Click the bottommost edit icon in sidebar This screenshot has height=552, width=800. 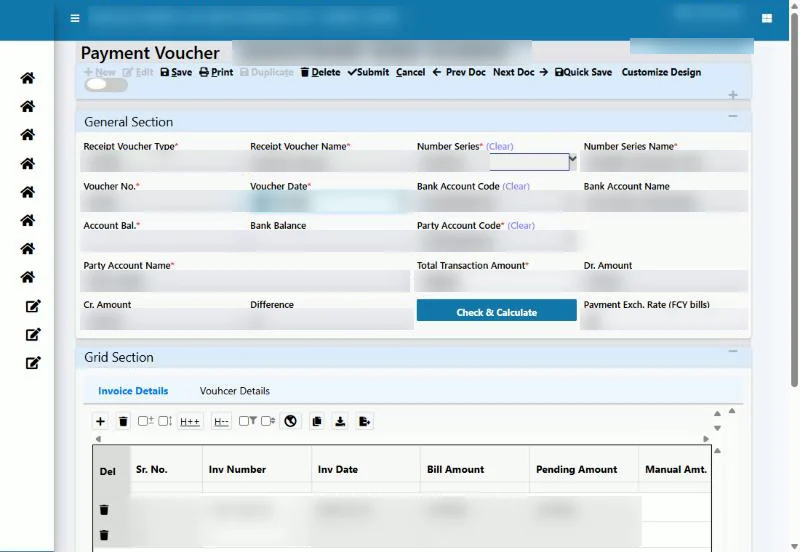[33, 363]
